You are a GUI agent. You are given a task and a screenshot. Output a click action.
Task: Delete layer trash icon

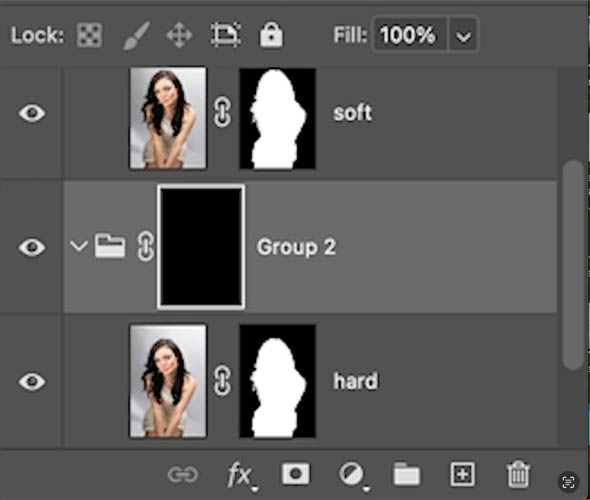point(518,474)
